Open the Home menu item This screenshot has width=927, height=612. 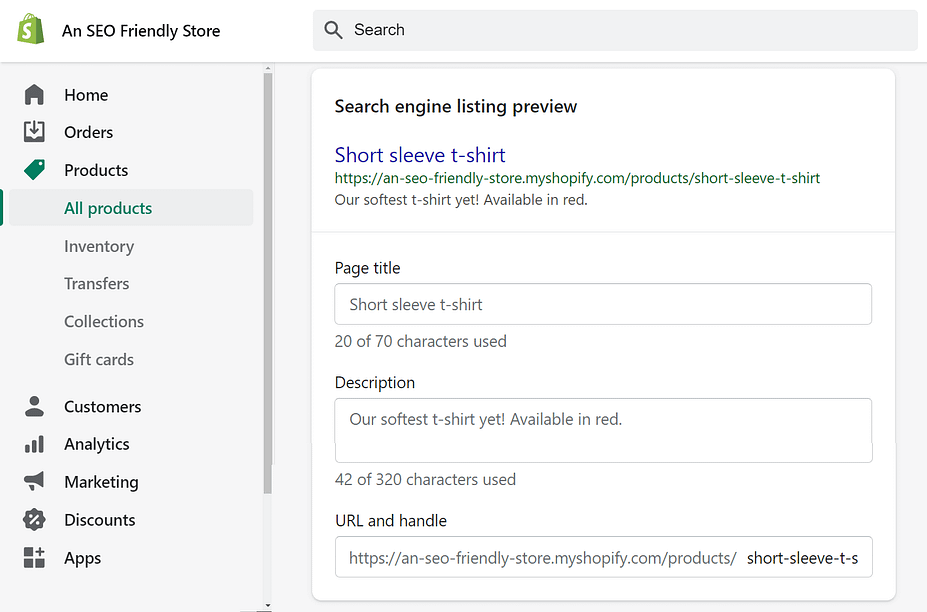pyautogui.click(x=86, y=95)
